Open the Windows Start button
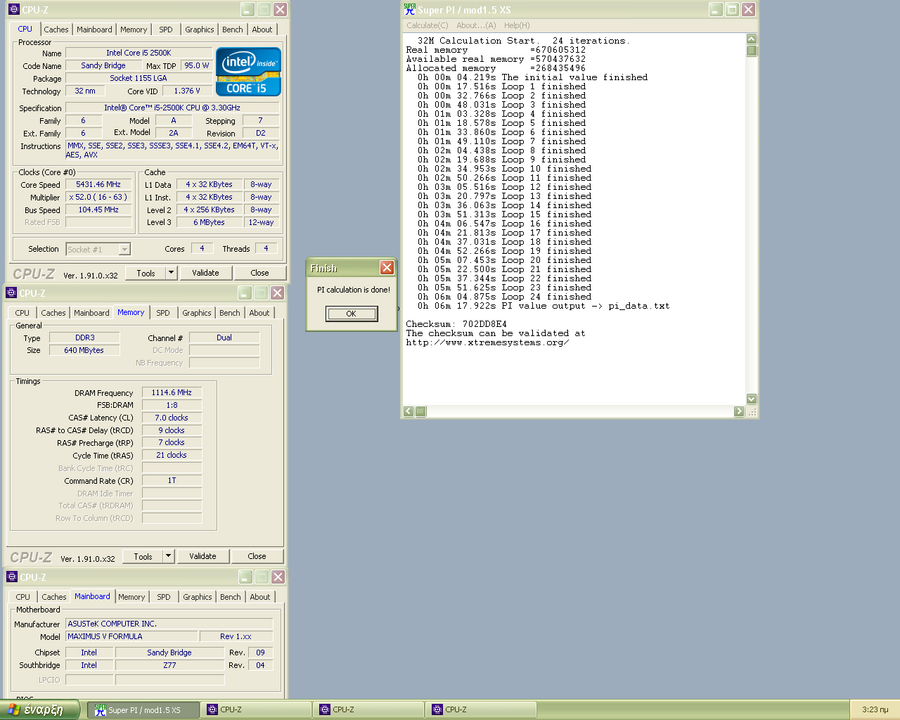900x720 pixels. coord(40,710)
